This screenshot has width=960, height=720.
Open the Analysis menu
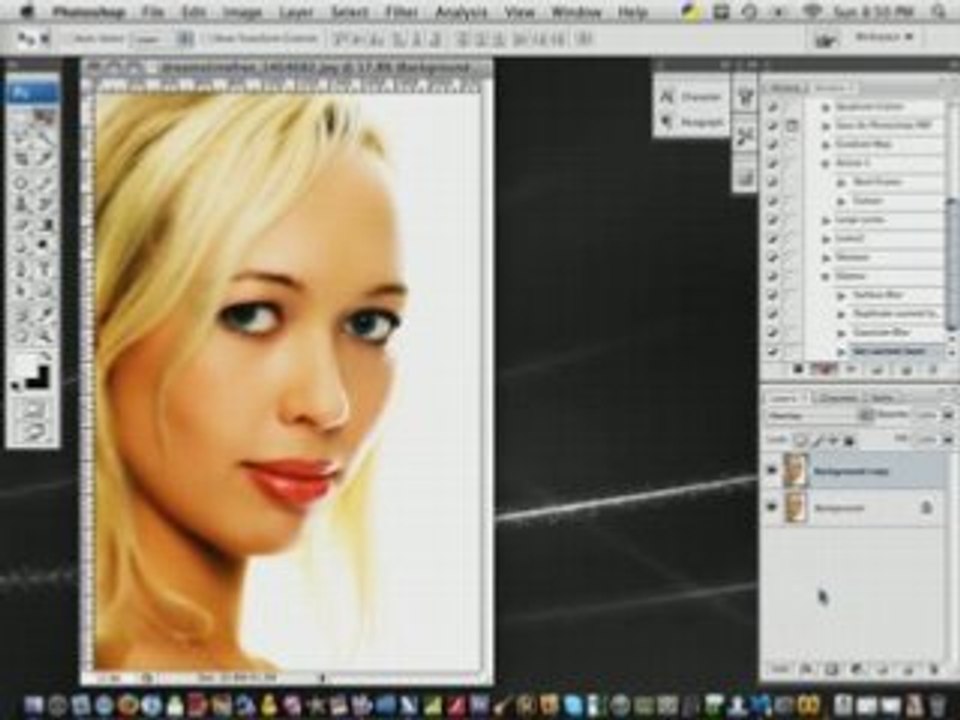461,12
